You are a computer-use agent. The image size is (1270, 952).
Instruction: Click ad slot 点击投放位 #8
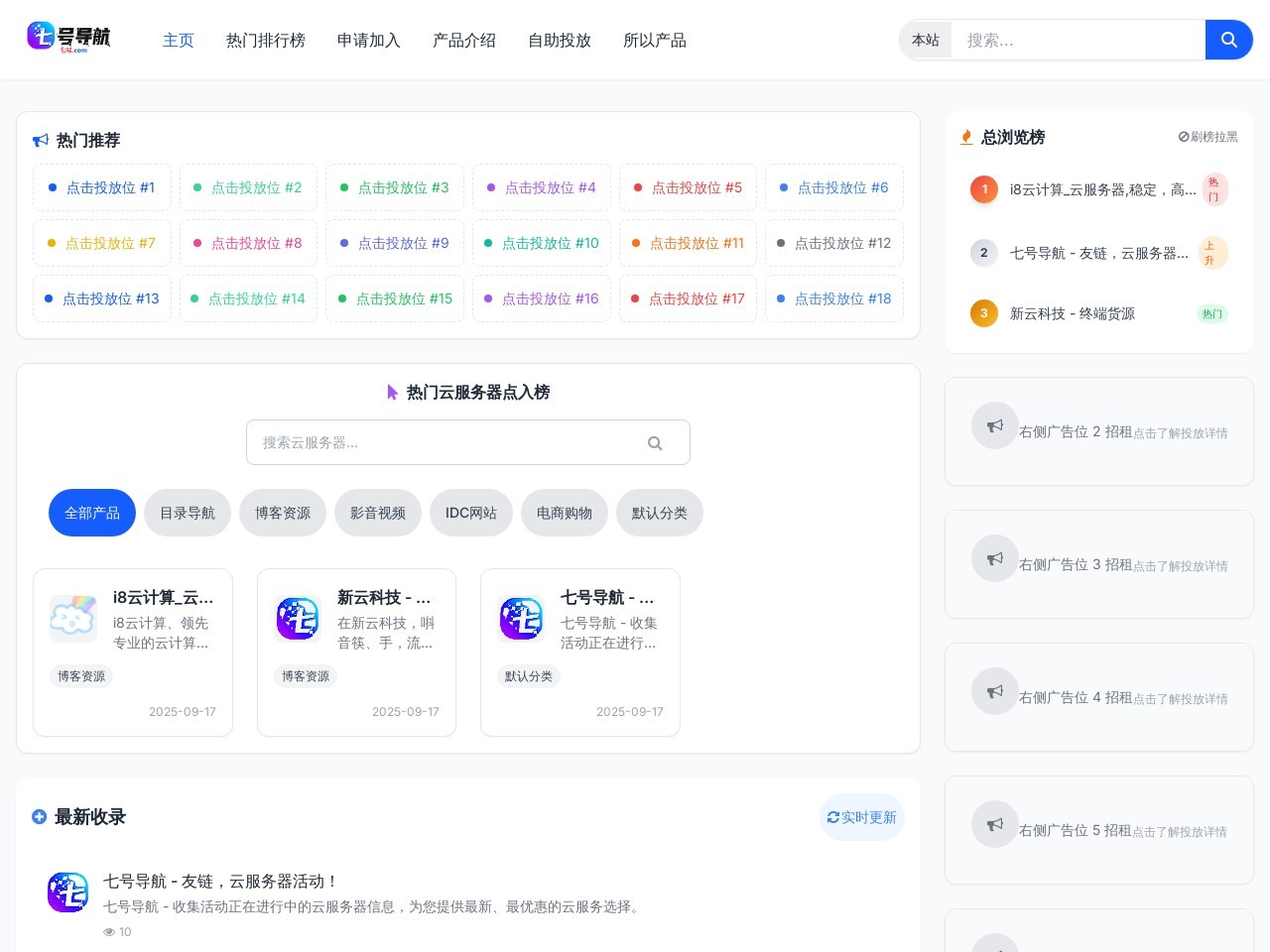(x=248, y=243)
